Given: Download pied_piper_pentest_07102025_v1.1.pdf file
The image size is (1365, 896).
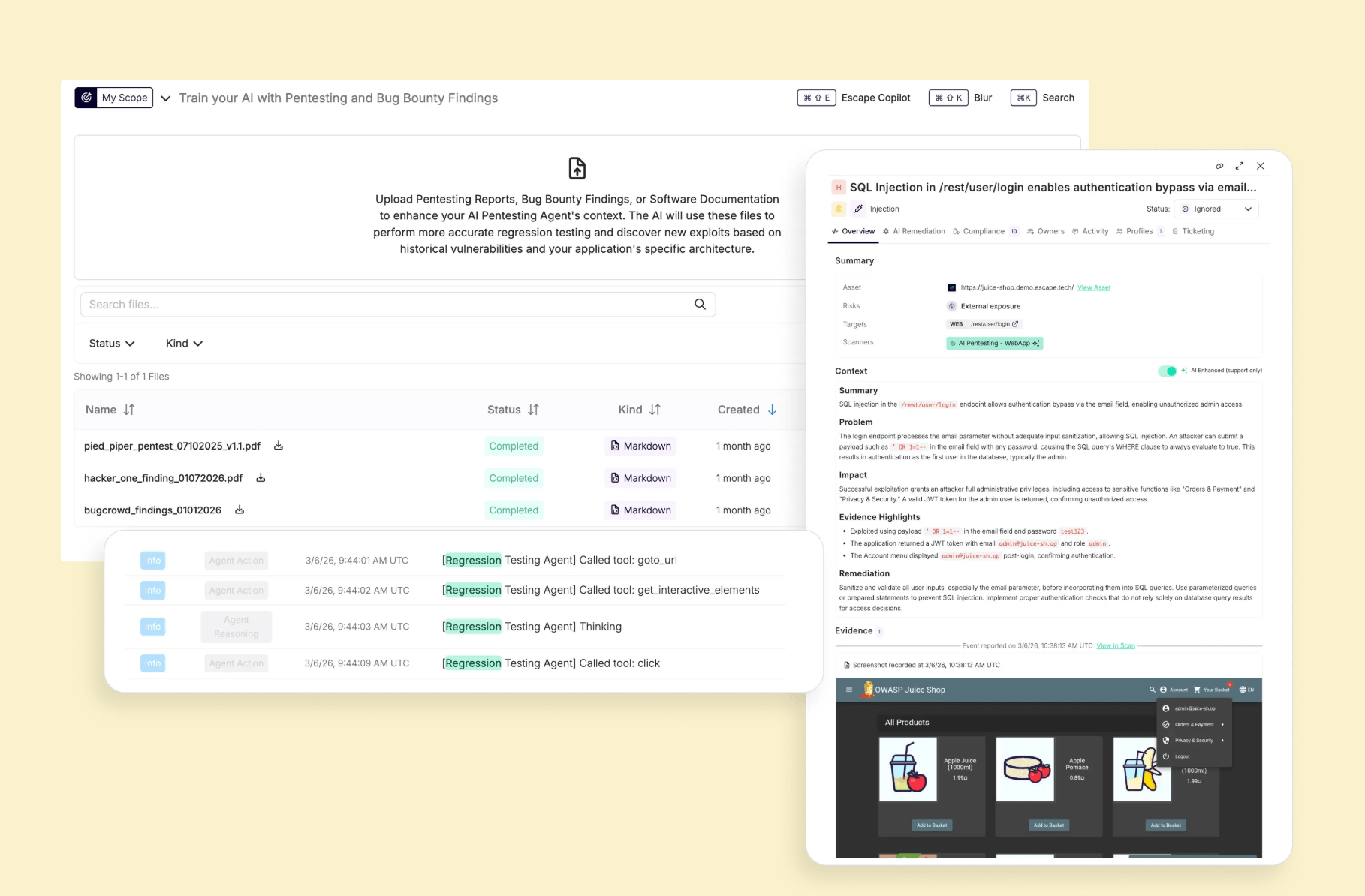Looking at the screenshot, I should (x=279, y=446).
